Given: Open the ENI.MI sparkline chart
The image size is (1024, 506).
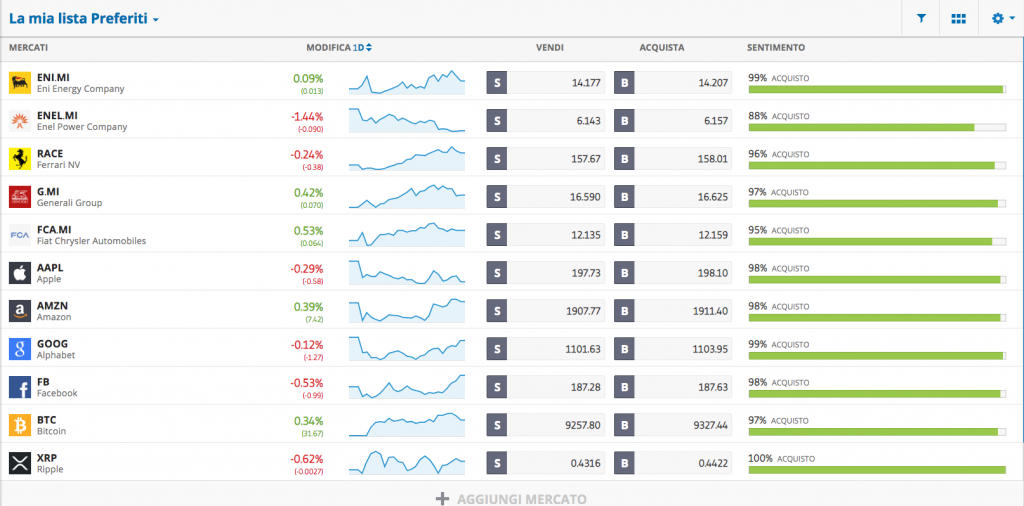Looking at the screenshot, I should click(x=407, y=82).
